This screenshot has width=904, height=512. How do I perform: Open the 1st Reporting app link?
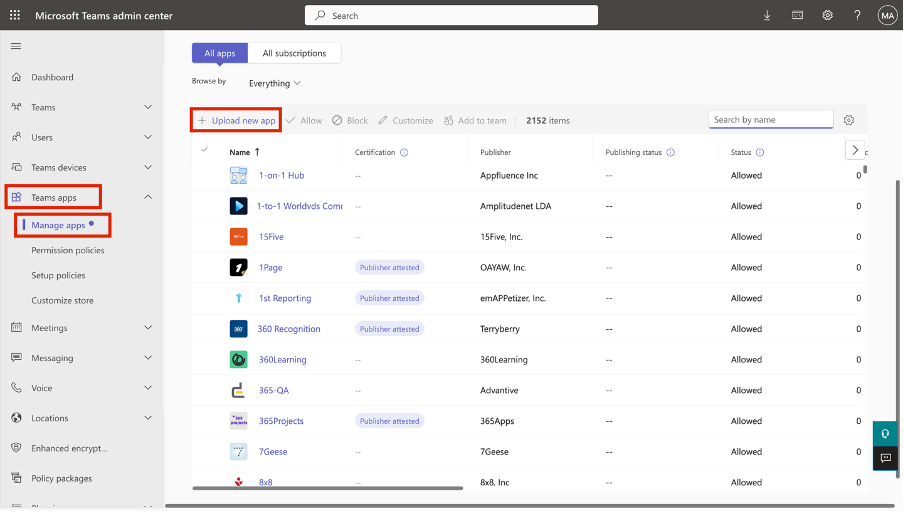285,298
